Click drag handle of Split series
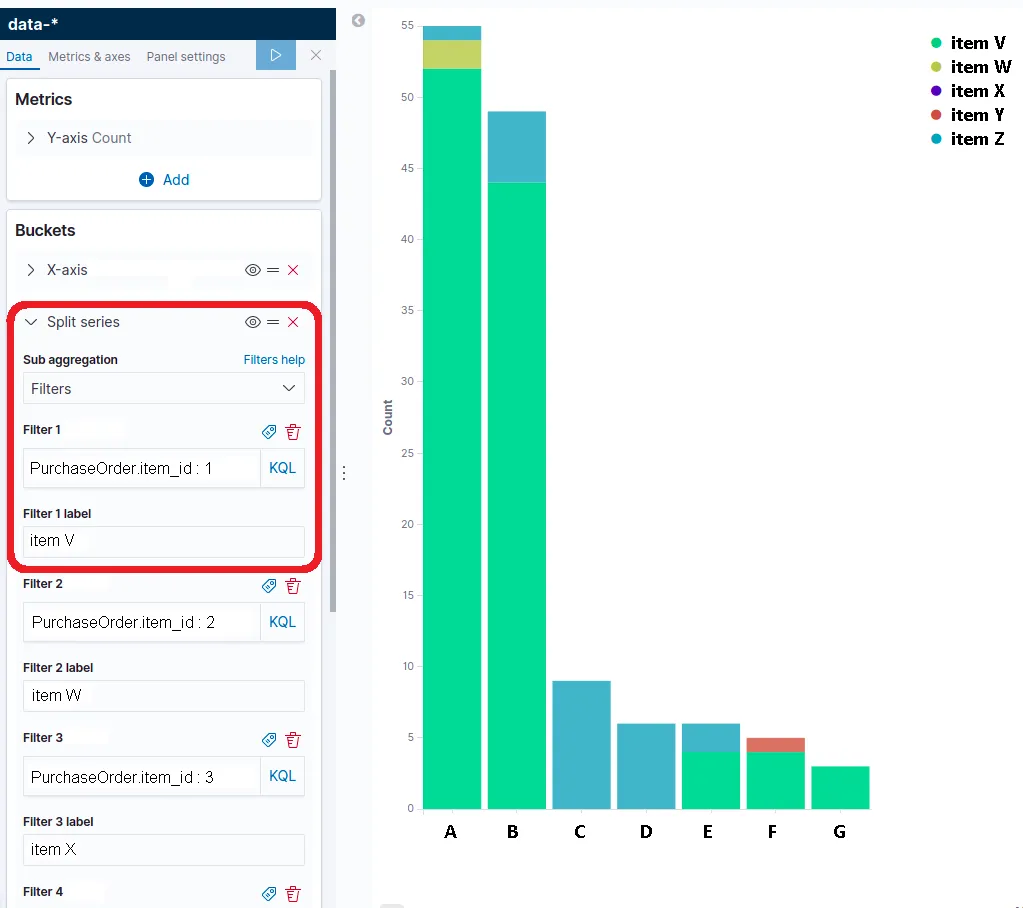Viewport: 1023px width, 908px height. [273, 322]
